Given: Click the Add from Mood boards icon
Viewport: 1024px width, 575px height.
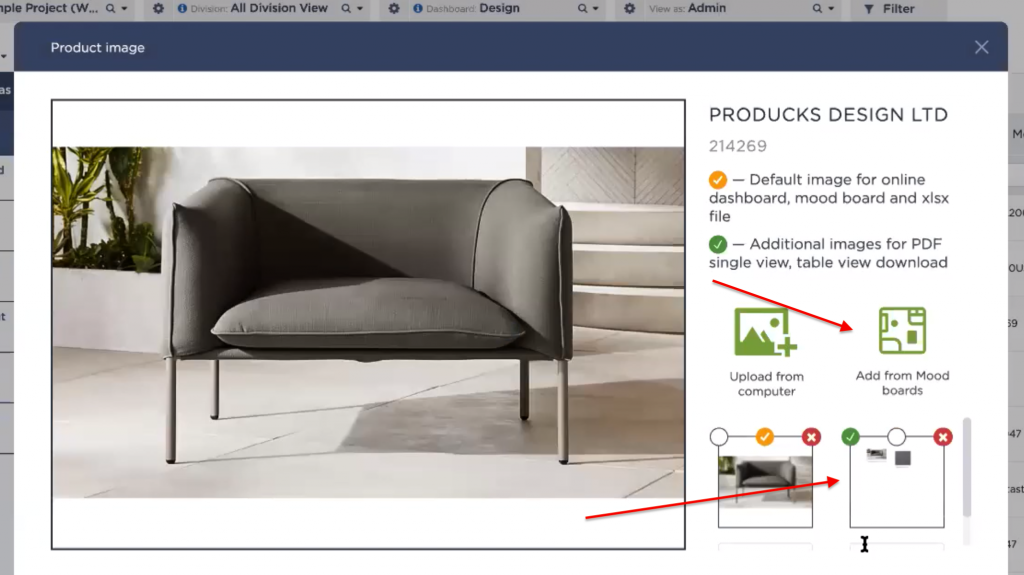Looking at the screenshot, I should point(903,331).
